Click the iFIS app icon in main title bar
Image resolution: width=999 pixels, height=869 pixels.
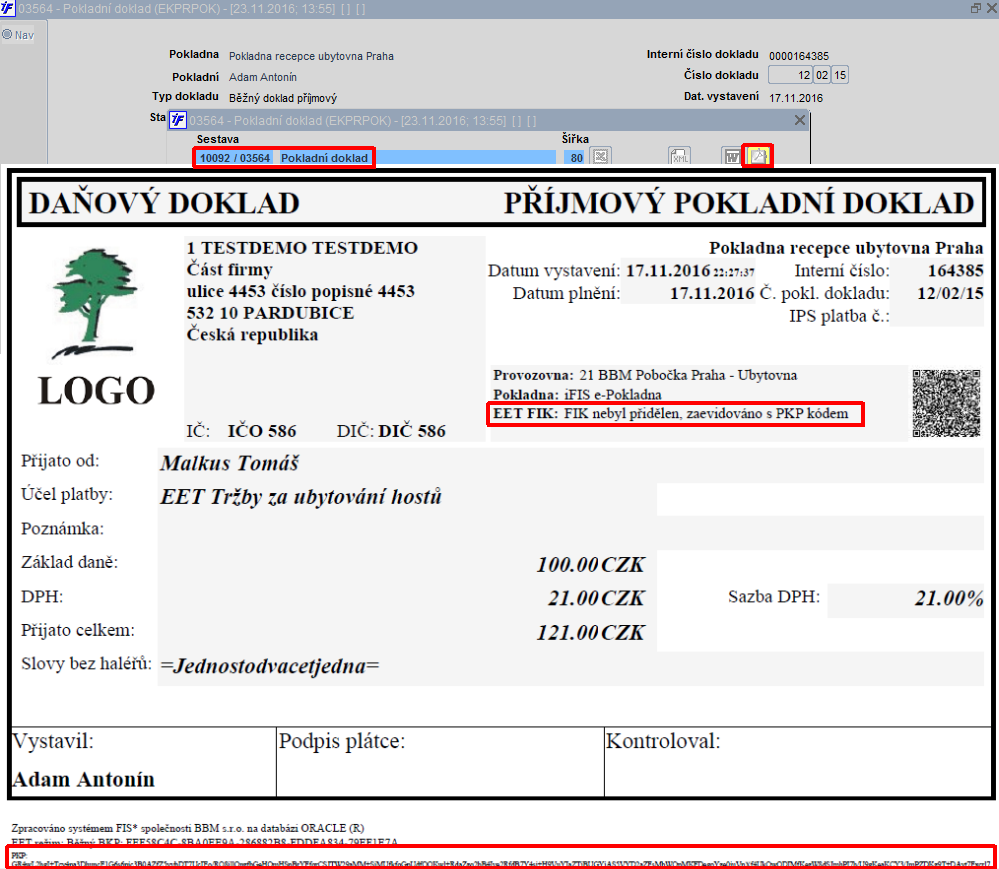pos(7,8)
